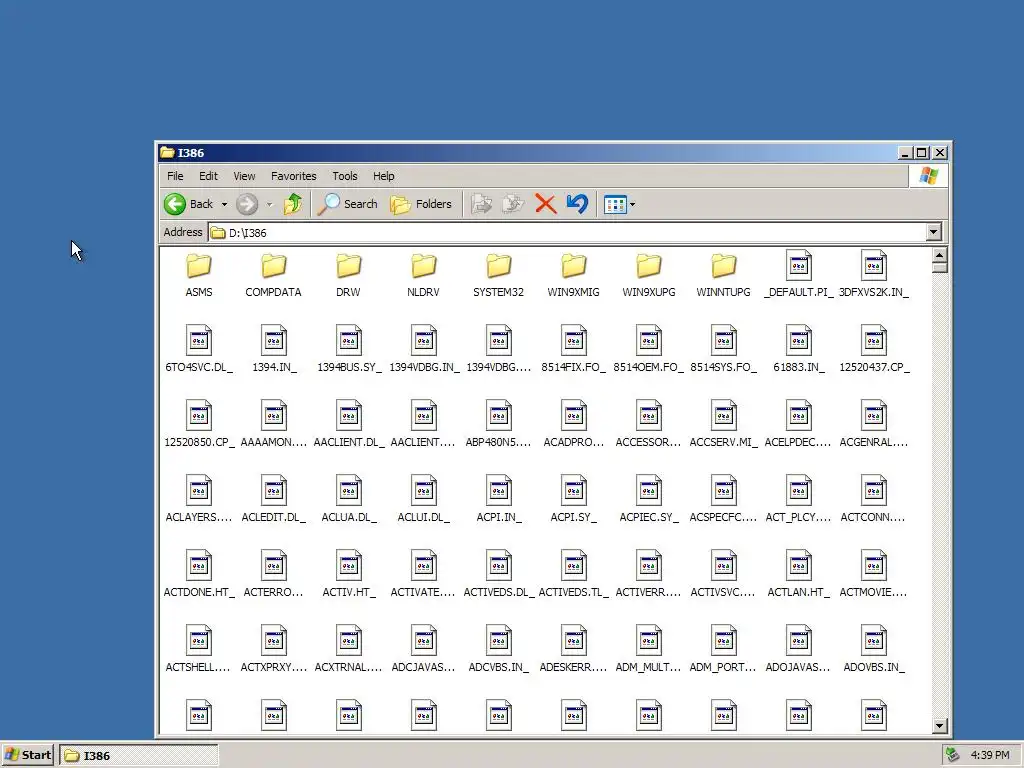Select the _DEFAULT.PI_ file

(799, 275)
